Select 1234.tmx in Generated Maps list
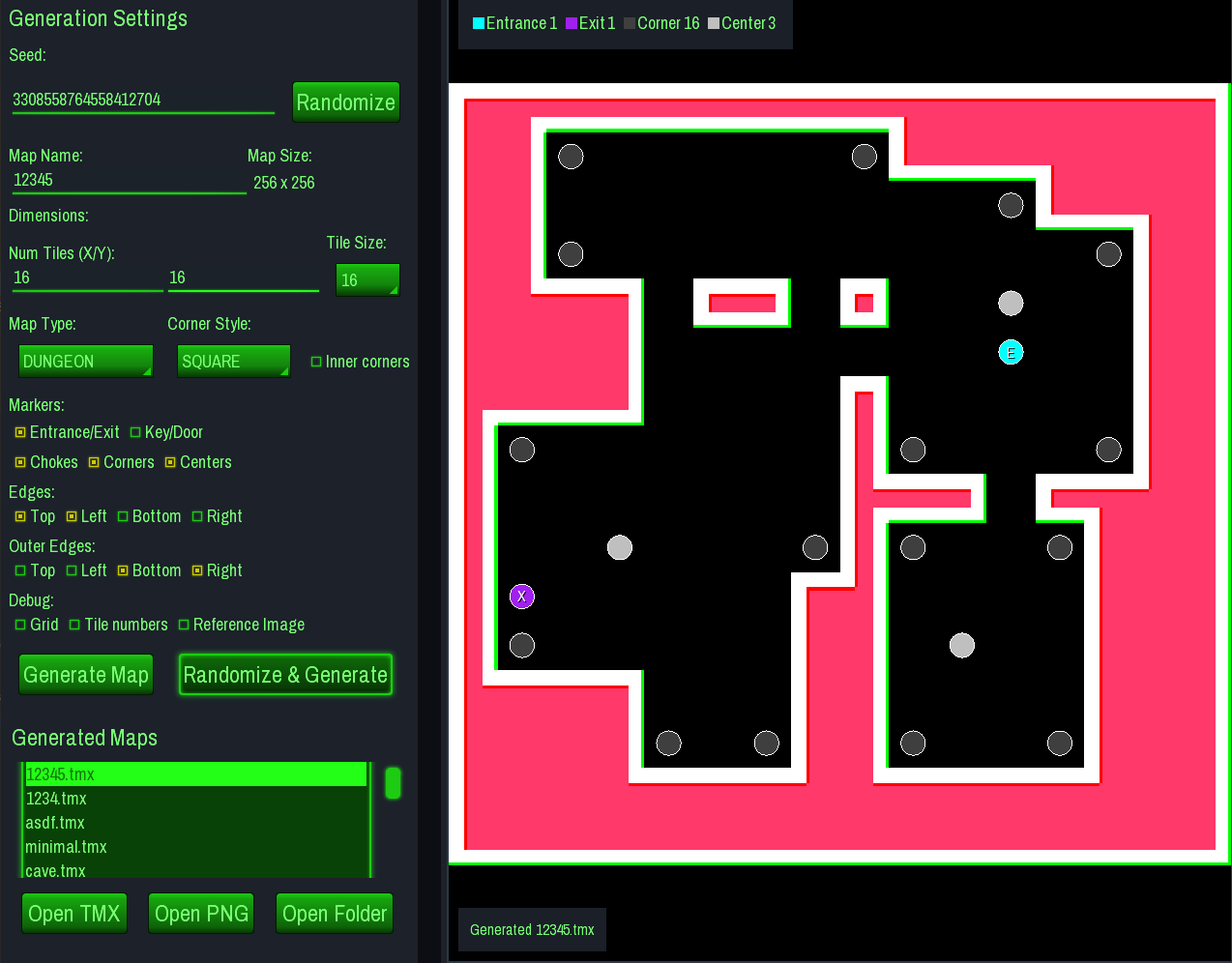The width and height of the screenshot is (1232, 963). (196, 799)
